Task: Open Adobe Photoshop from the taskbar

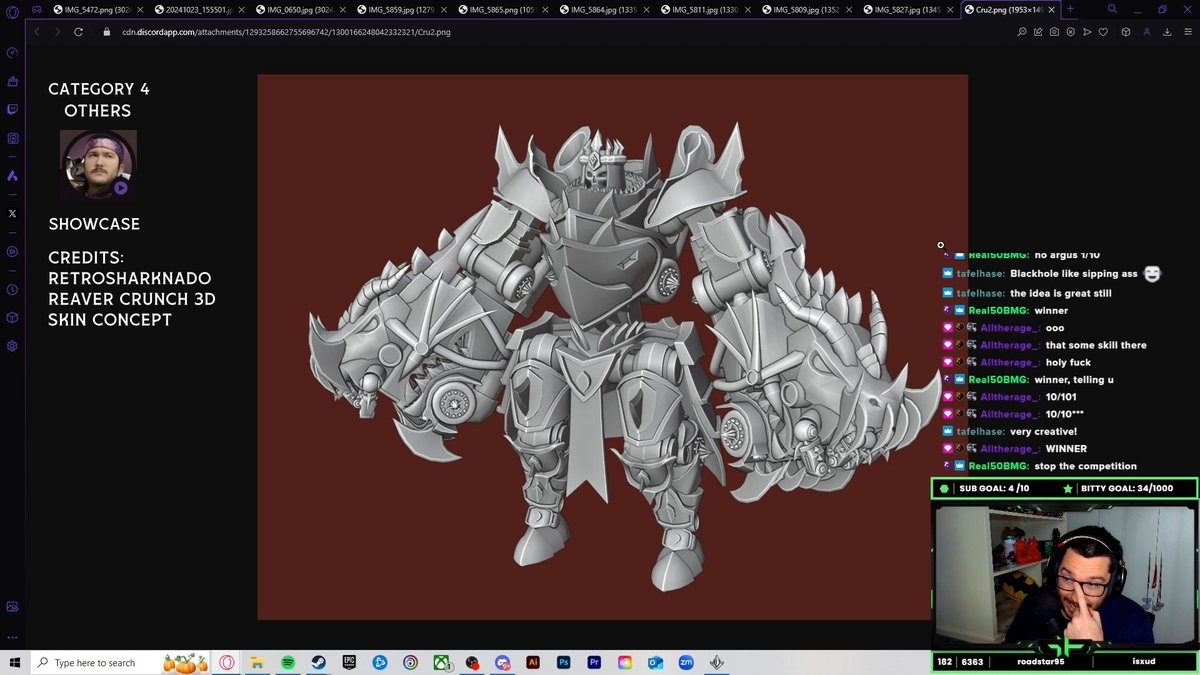Action: click(564, 662)
